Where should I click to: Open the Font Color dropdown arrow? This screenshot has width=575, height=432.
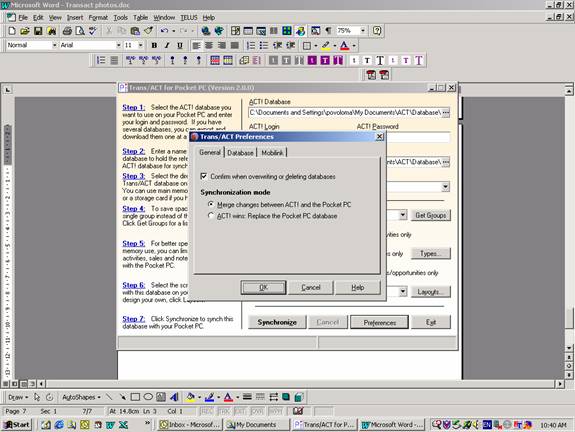354,45
